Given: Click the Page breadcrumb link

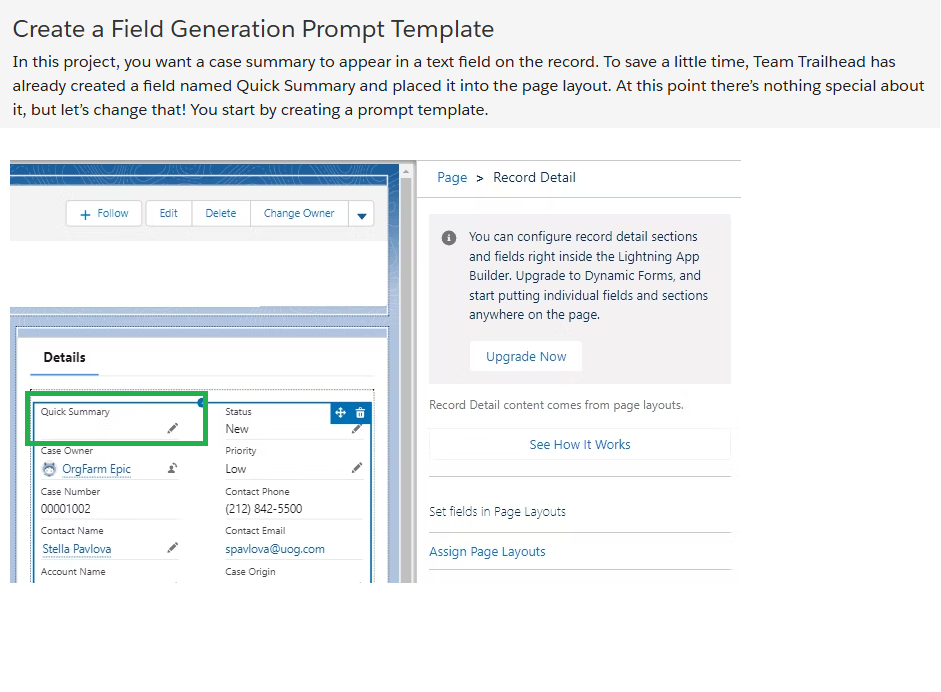Looking at the screenshot, I should click(452, 178).
